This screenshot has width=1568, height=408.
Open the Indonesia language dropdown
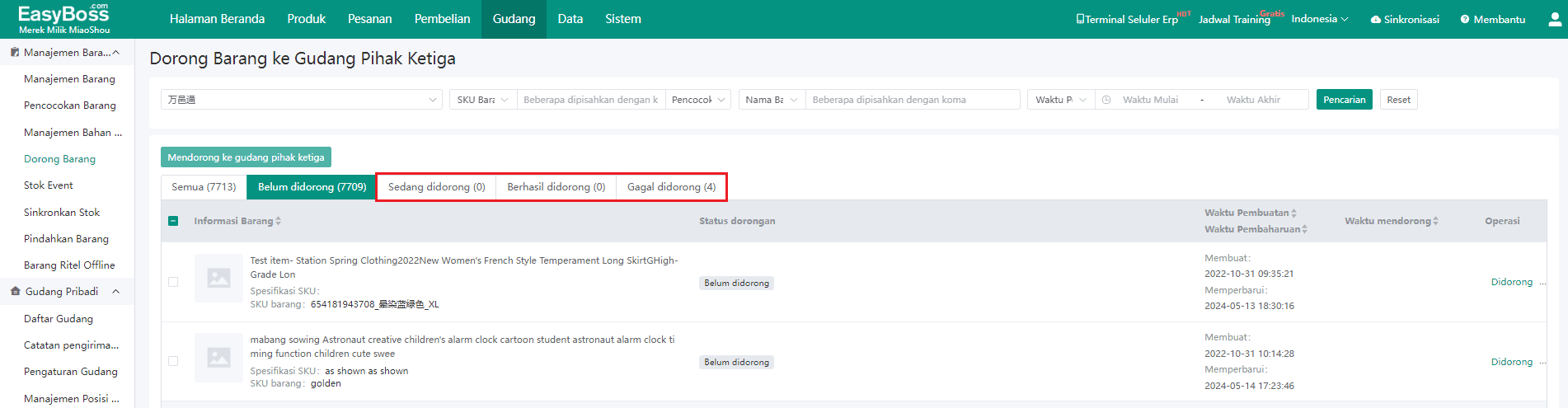click(1319, 19)
